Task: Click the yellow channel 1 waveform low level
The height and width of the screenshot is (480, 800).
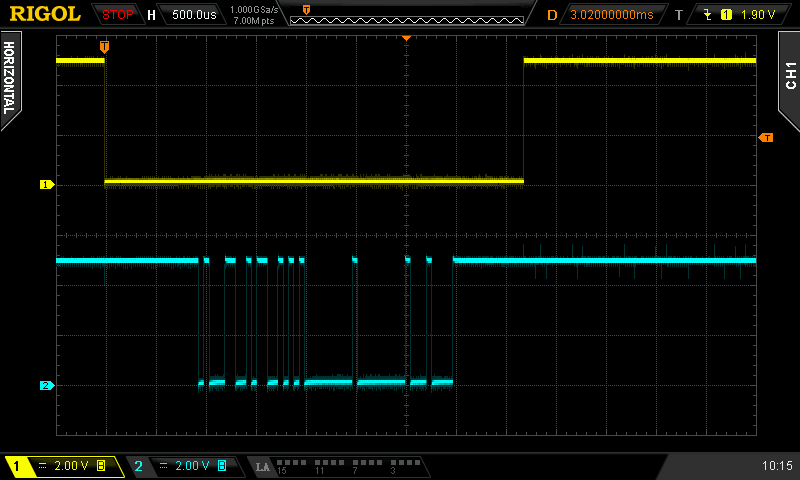Action: [314, 181]
